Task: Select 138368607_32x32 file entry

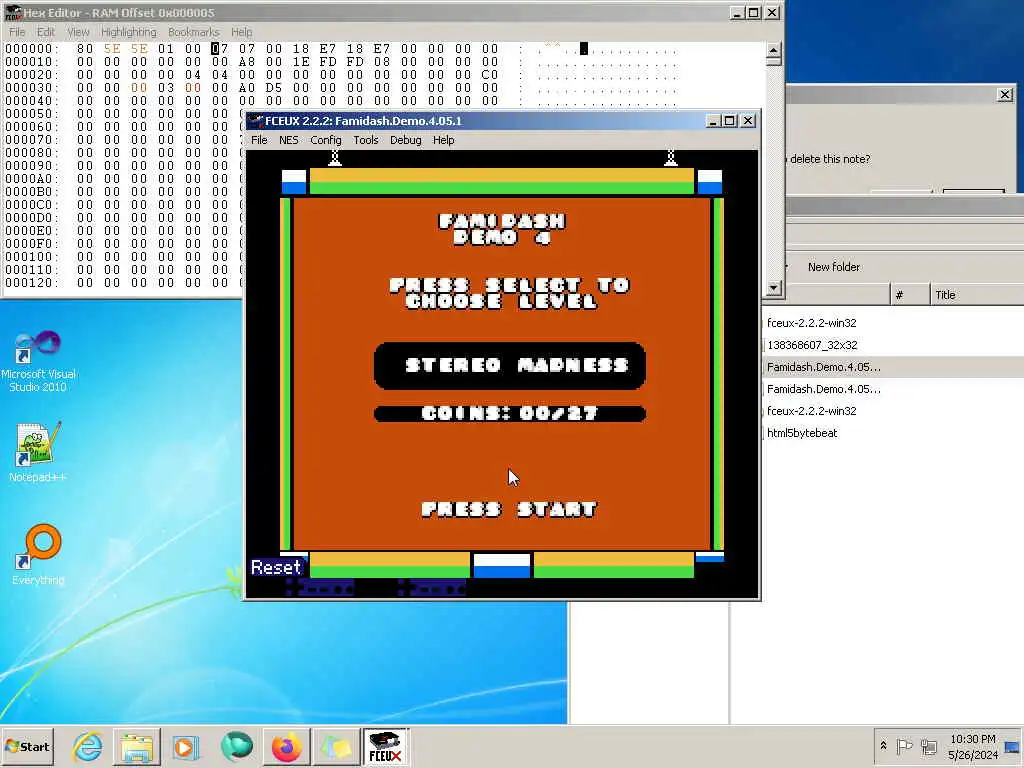Action: [x=812, y=345]
